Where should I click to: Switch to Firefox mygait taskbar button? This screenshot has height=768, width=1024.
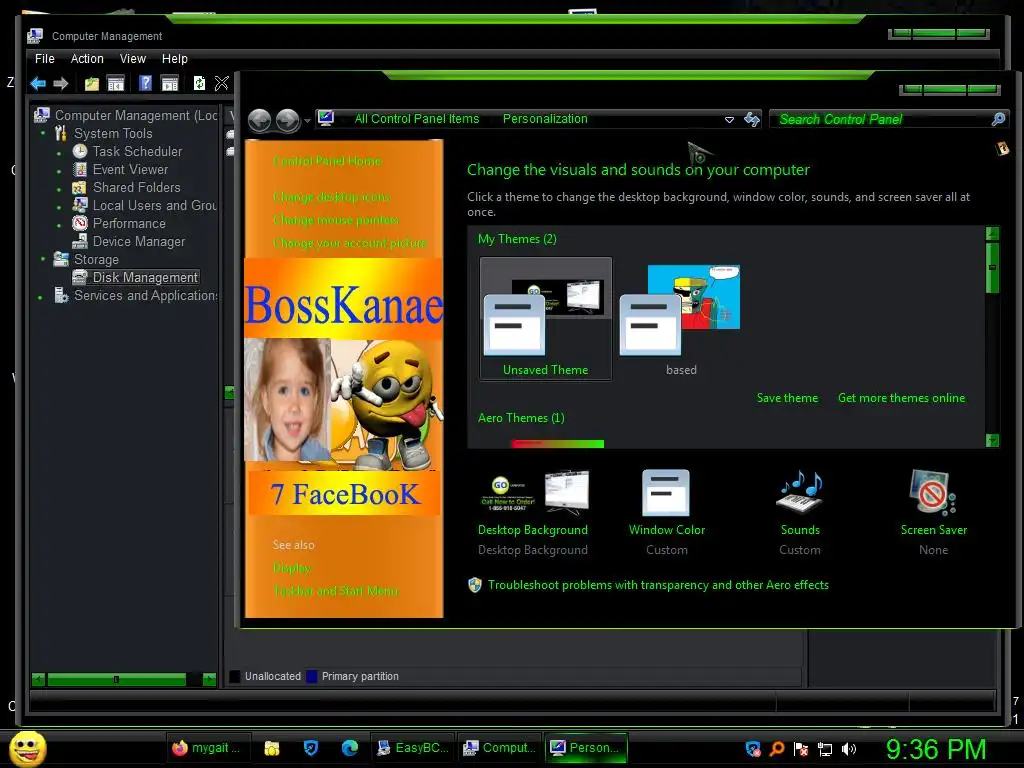pos(206,748)
